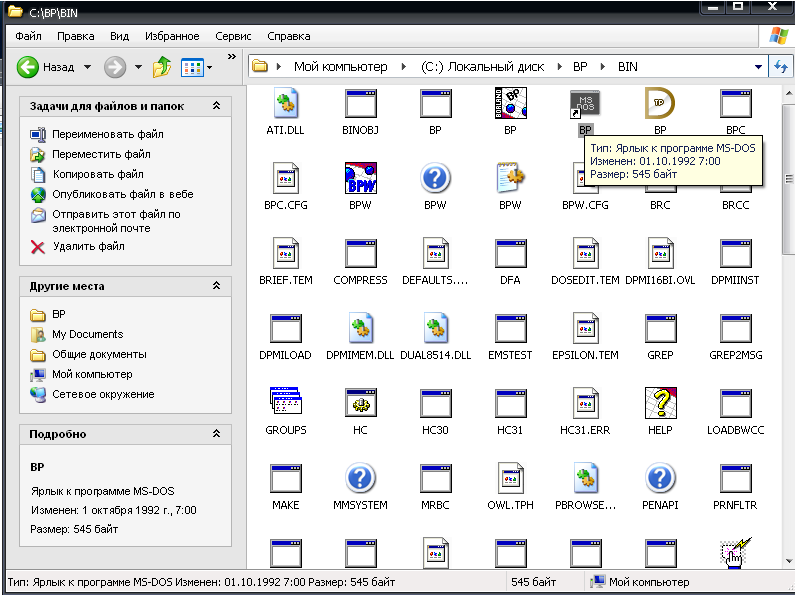Open the ATI.DLL file icon
The image size is (795, 595).
click(285, 103)
